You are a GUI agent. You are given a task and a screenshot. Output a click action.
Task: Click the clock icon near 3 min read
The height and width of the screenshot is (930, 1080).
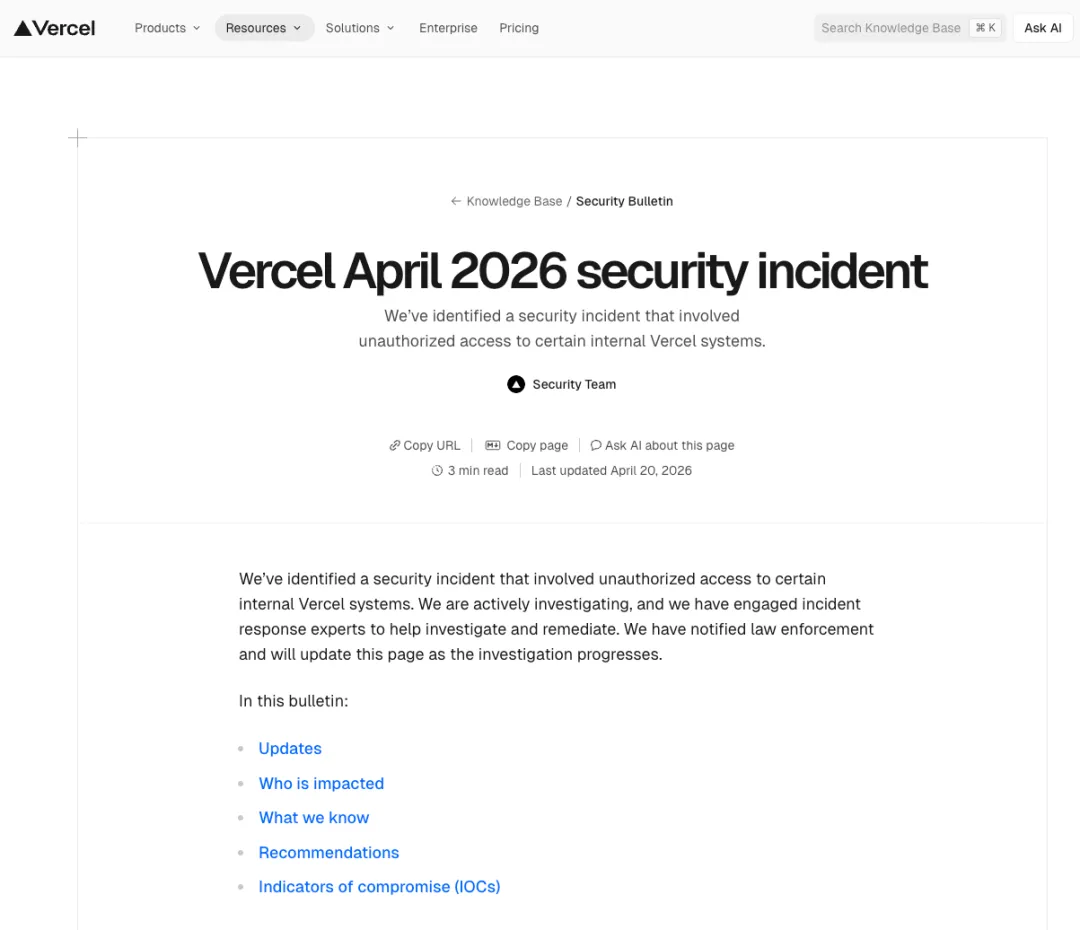(437, 471)
